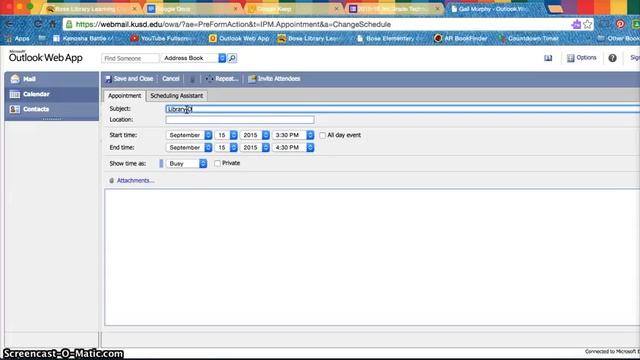
Task: Click the Help question mark icon
Action: click(x=612, y=58)
